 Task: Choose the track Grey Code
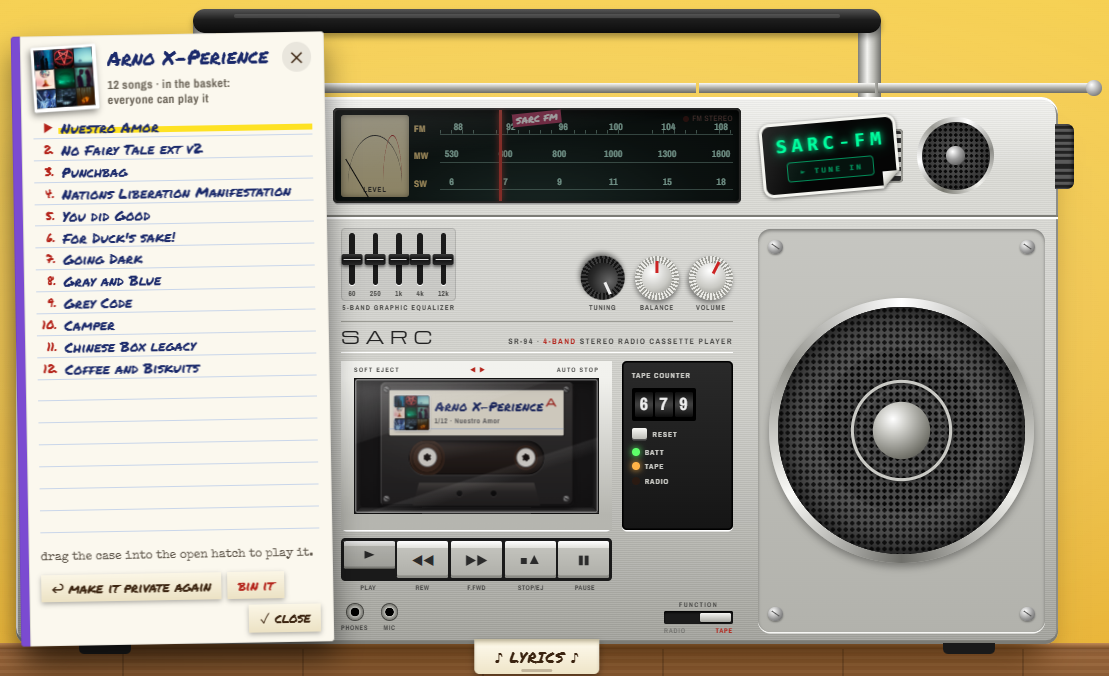point(177,303)
